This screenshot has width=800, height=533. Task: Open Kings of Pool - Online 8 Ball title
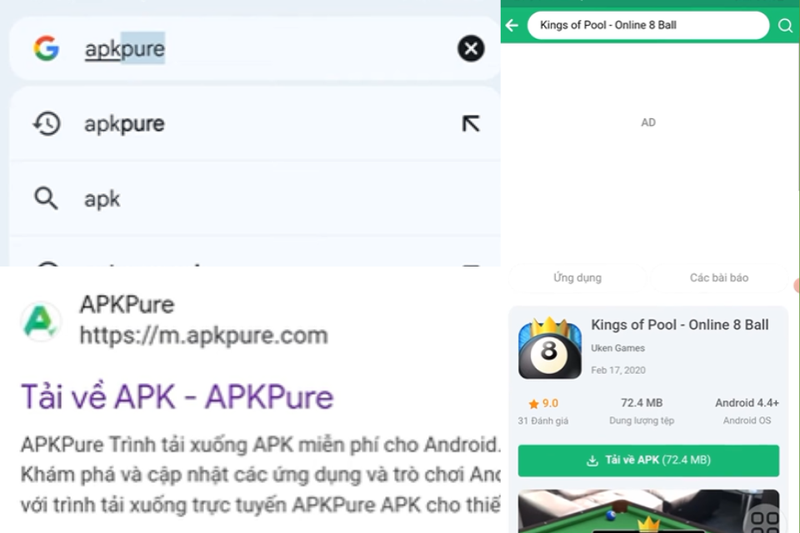click(x=680, y=325)
